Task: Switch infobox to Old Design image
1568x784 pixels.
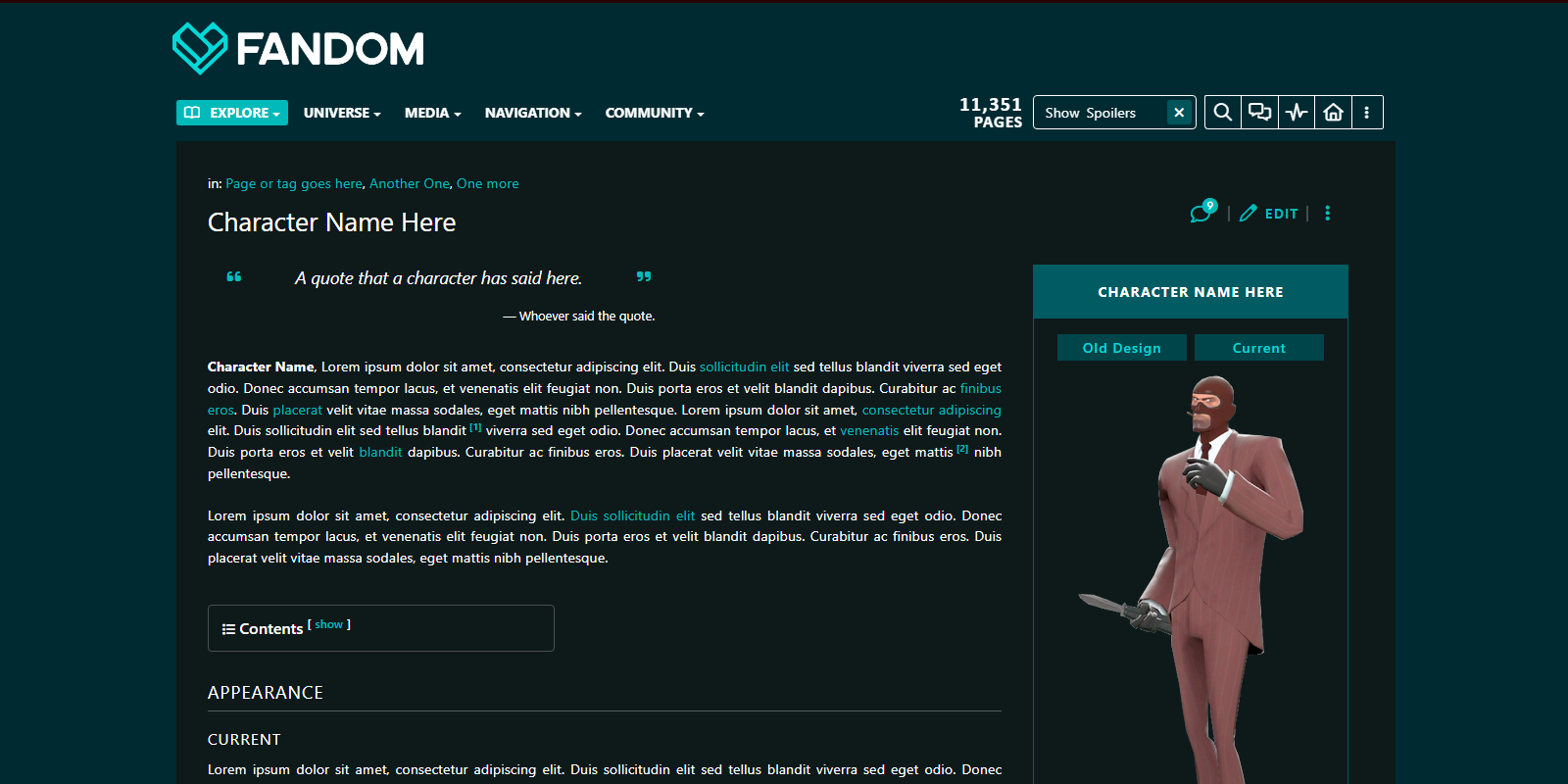Action: point(1121,348)
